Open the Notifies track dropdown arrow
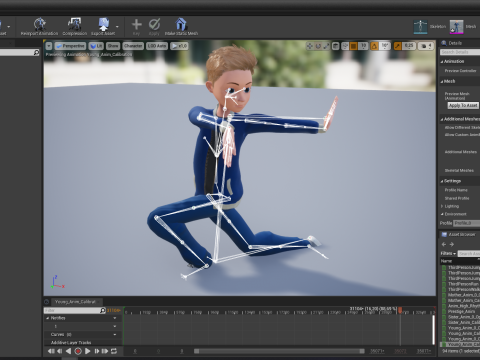This screenshot has height=360, width=480. coord(115,318)
